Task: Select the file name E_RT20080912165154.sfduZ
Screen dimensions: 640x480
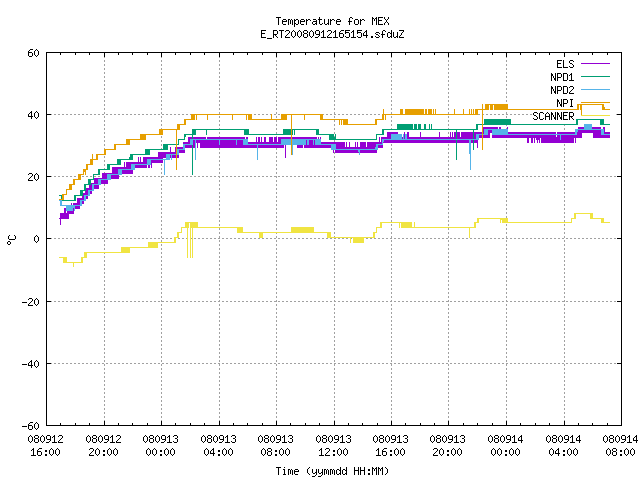Action: [x=332, y=34]
